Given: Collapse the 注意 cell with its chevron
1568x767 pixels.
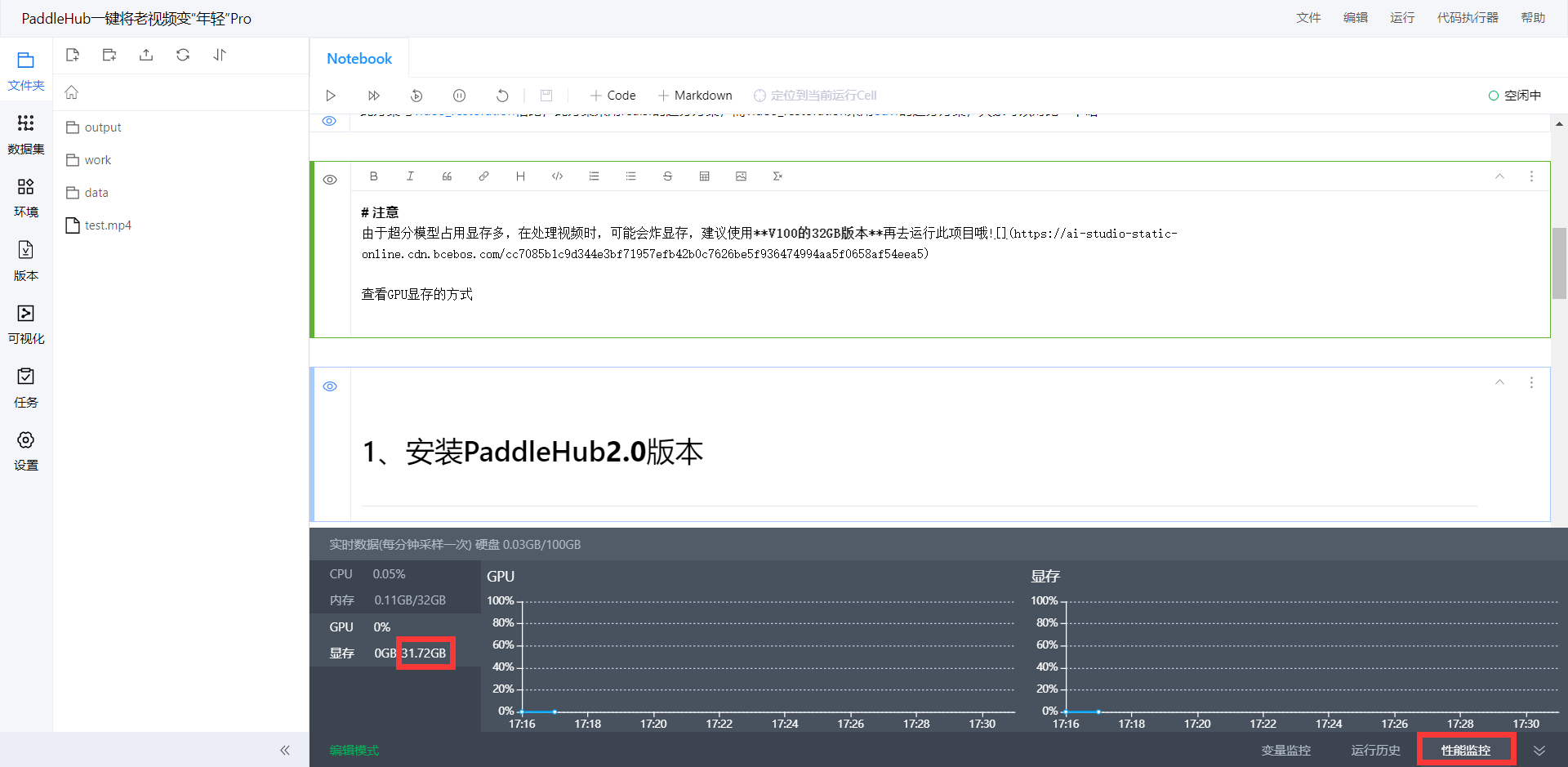Looking at the screenshot, I should coord(1499,176).
